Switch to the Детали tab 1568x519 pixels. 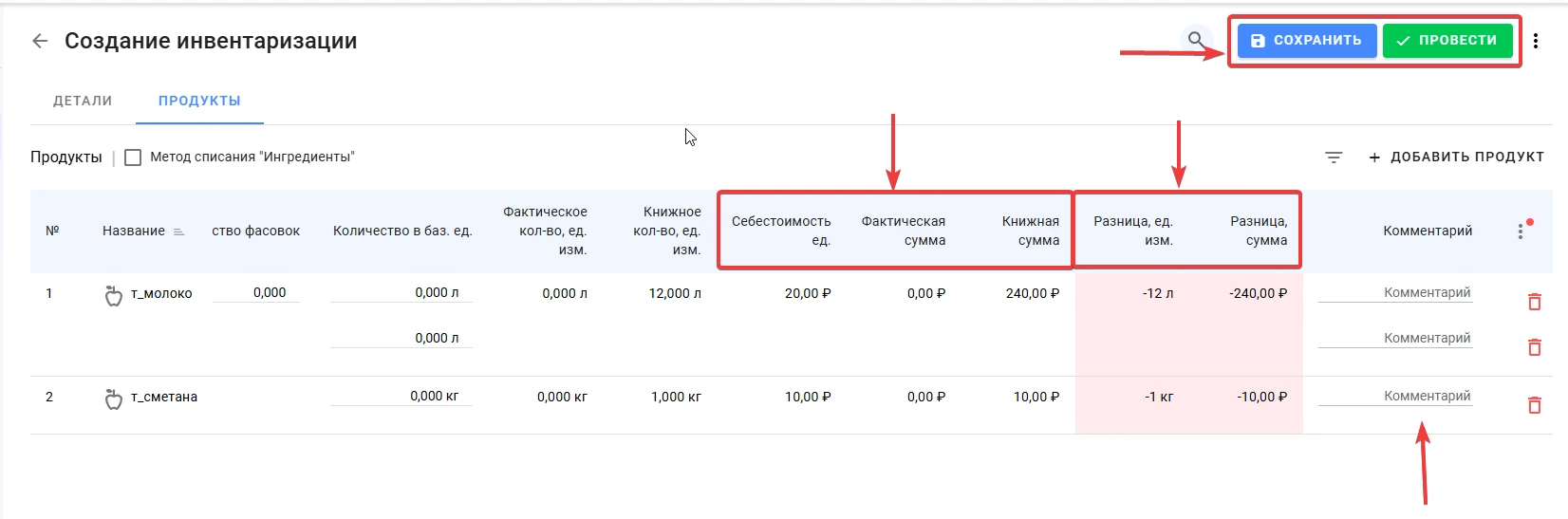click(83, 101)
